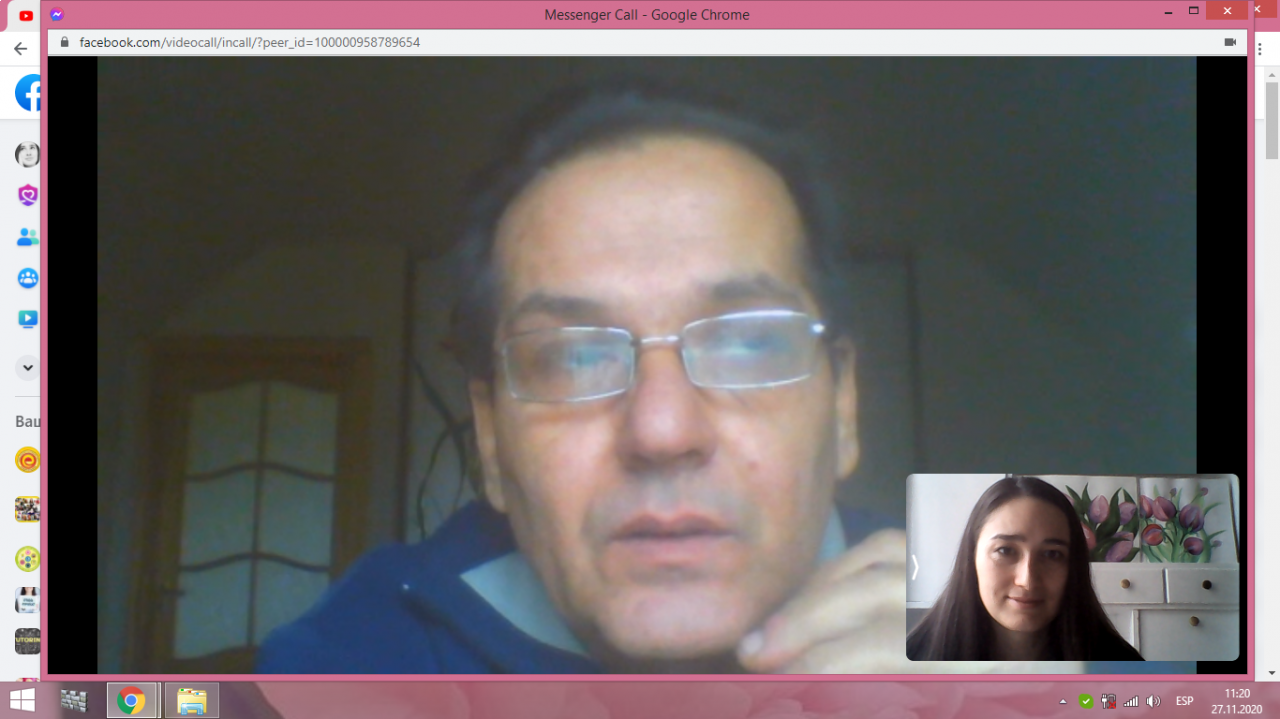Image resolution: width=1280 pixels, height=719 pixels.
Task: Open network signal tray icon
Action: coord(1131,701)
